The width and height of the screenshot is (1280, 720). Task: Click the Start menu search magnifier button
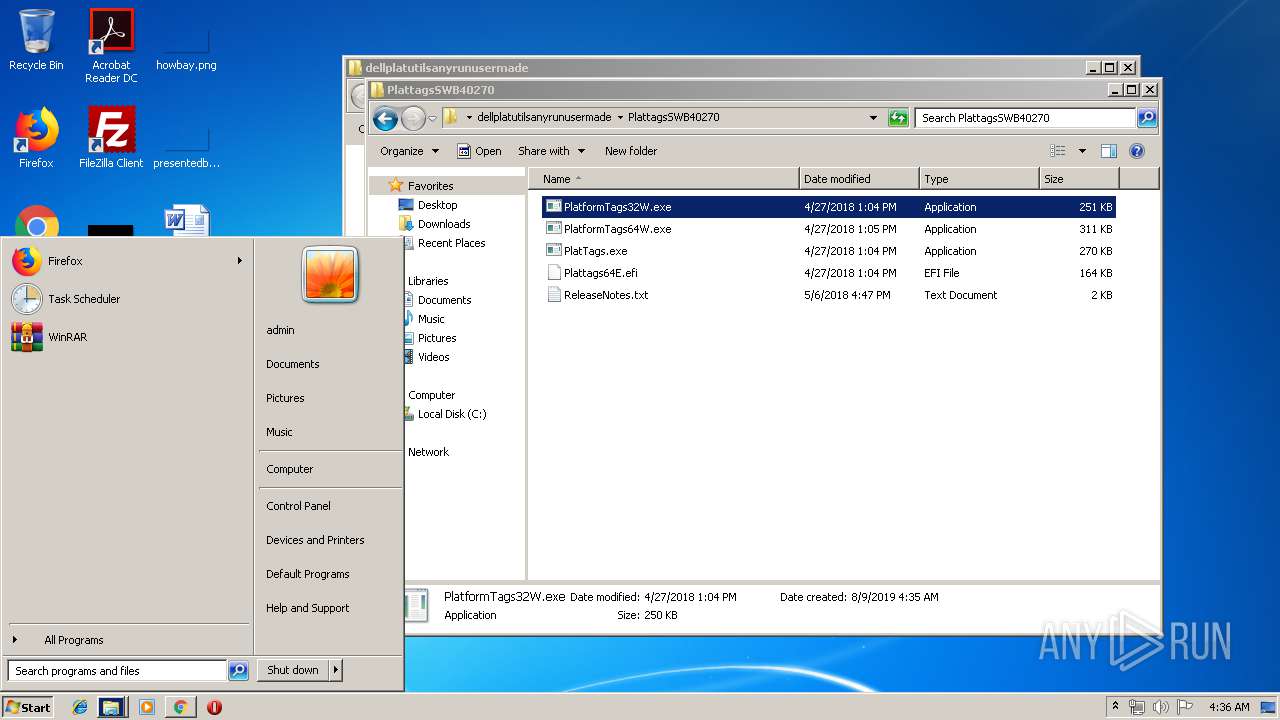click(238, 671)
